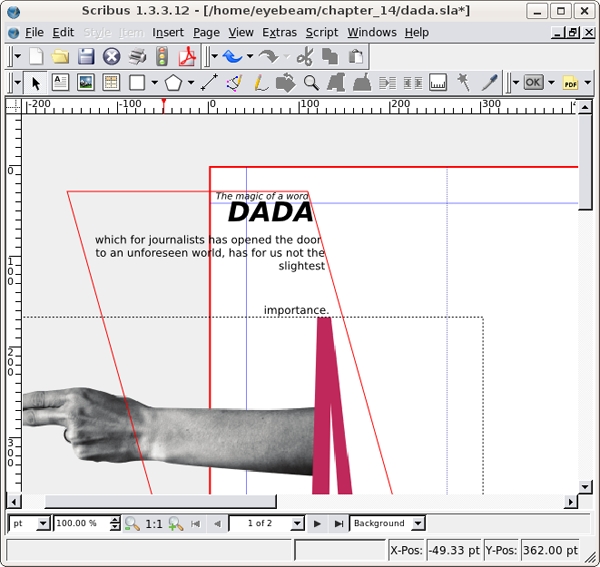Select the Insert Shape rectangle tool
Viewport: 600px width, 567px height.
137,83
